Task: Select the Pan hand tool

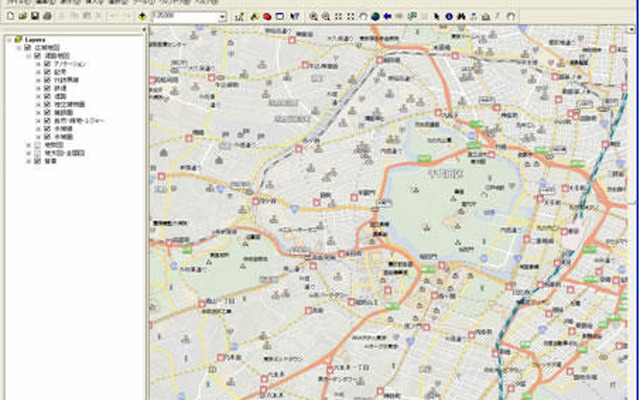Action: (x=363, y=17)
